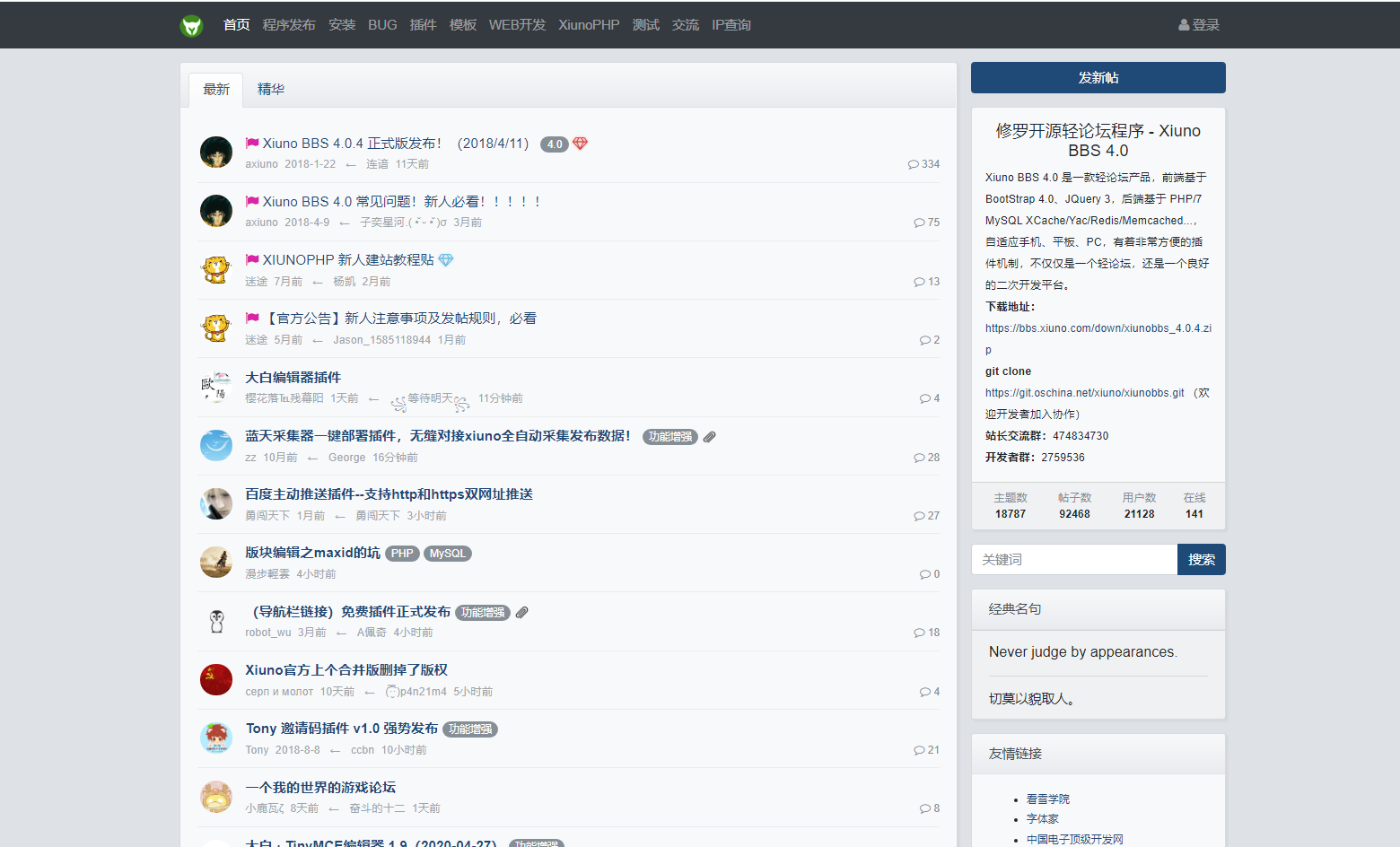Screen dimensions: 1400x847
Task: Open xiunobbs_4.0.4.zip download link
Action: point(1098,339)
